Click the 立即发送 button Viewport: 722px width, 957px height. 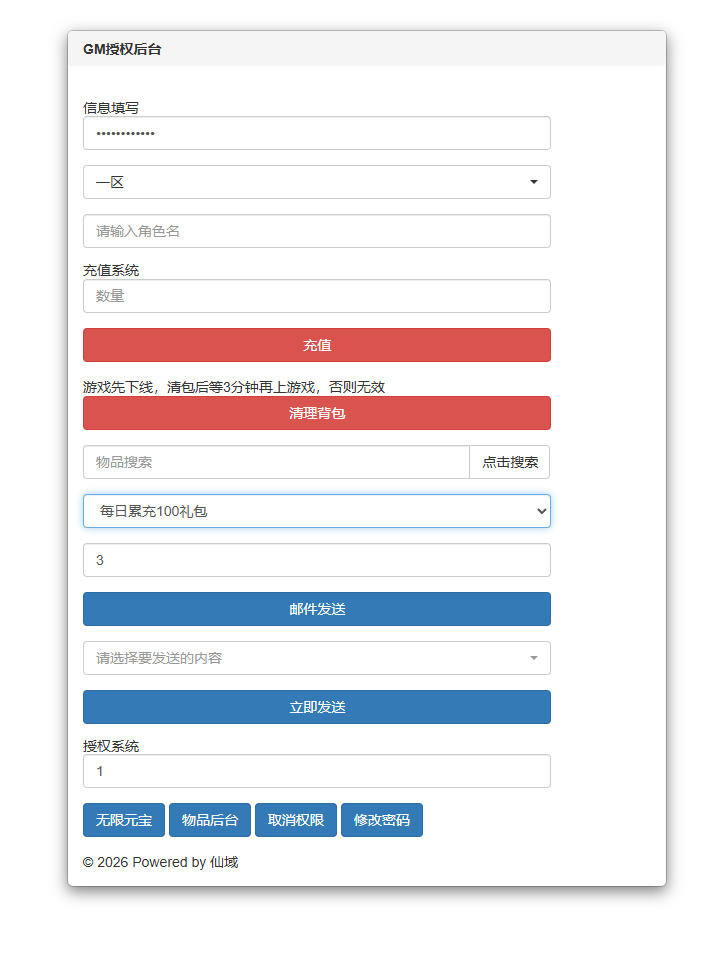point(316,707)
